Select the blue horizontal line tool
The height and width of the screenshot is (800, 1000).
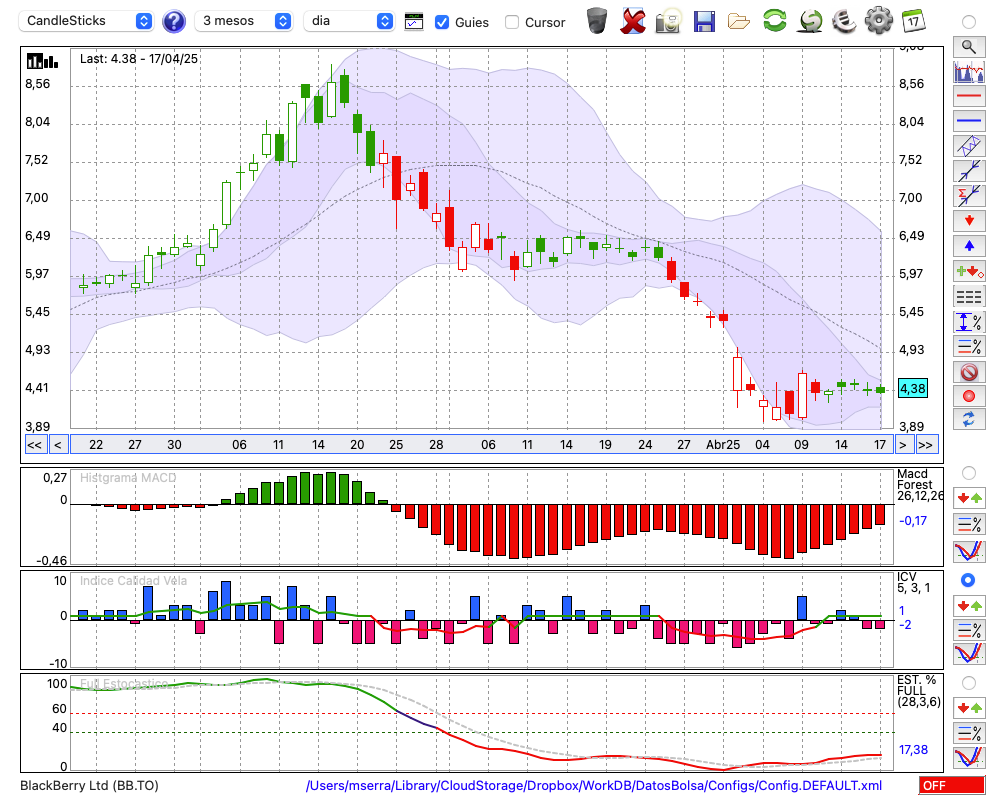pos(969,121)
